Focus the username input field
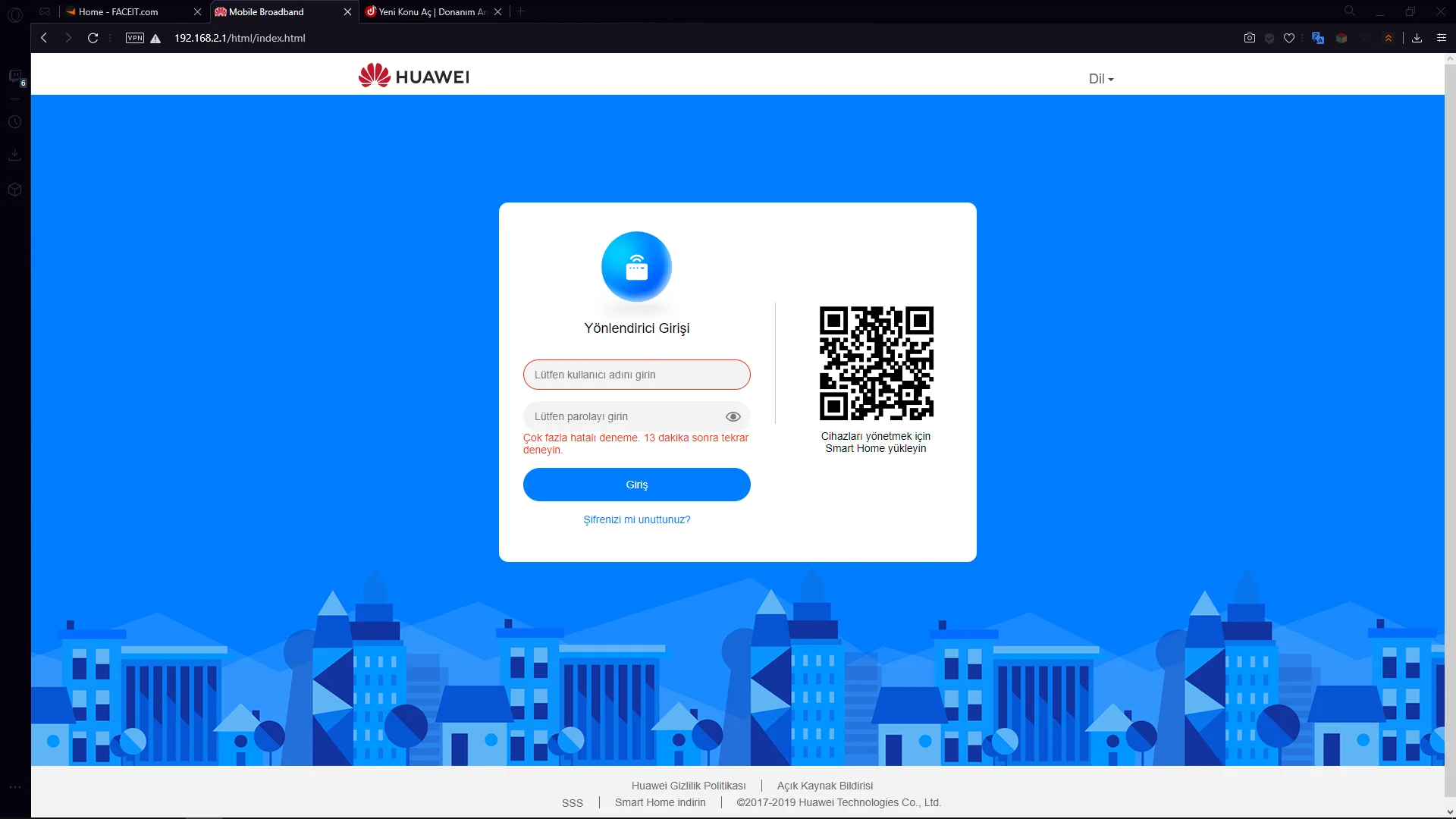This screenshot has width=1456, height=819. (636, 375)
